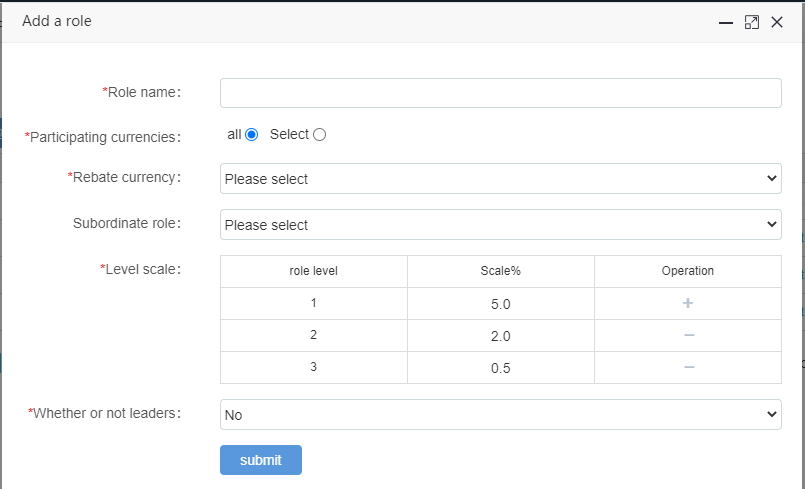
Task: Maximize the Add a role dialog
Action: [752, 22]
